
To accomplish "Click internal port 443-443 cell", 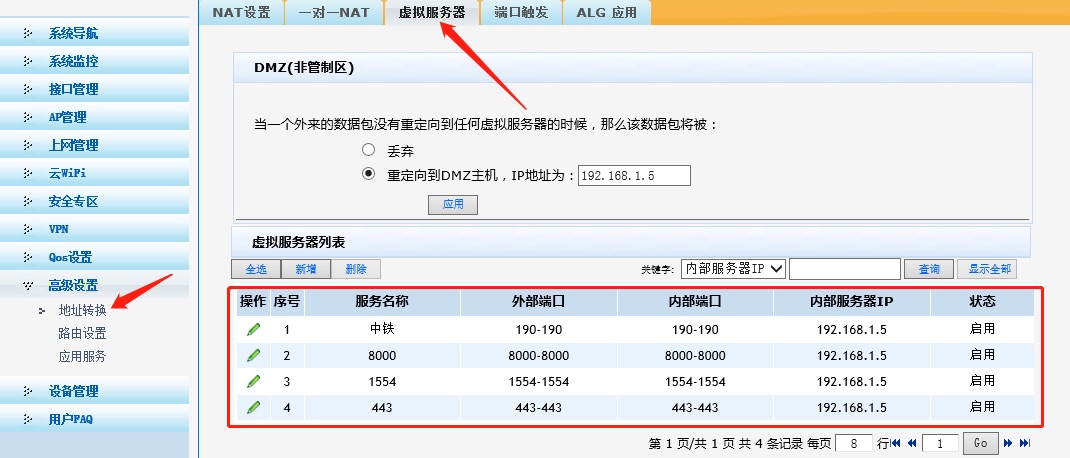I will [695, 407].
